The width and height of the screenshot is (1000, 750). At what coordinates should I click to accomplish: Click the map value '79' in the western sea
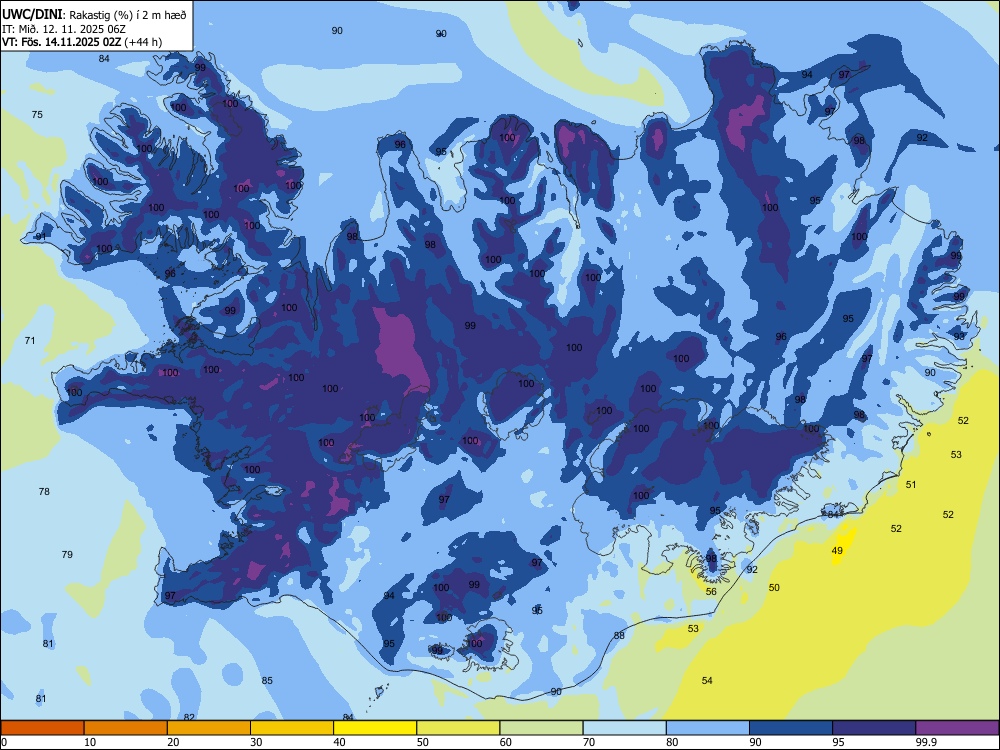point(67,555)
